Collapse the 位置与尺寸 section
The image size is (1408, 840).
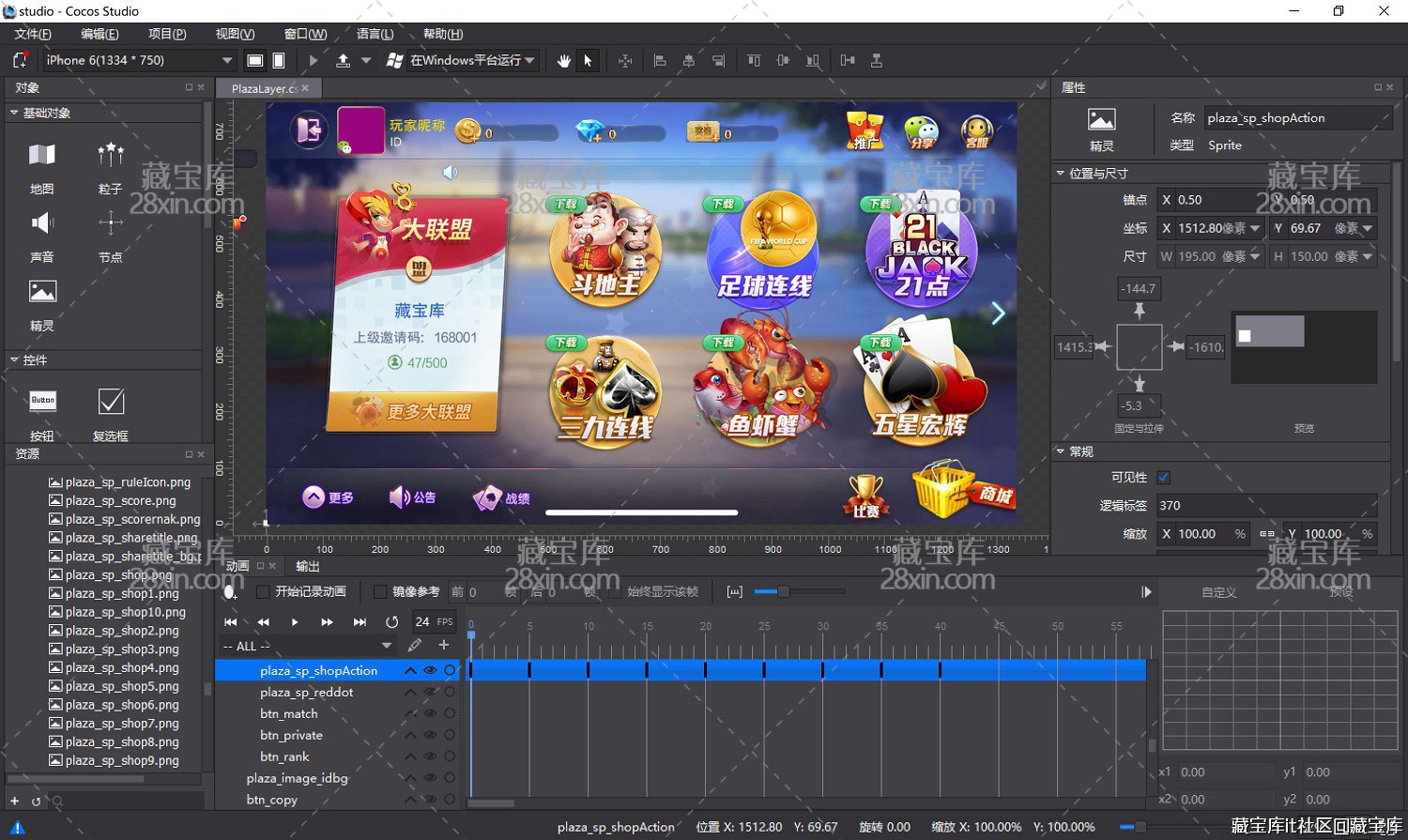[x=1062, y=173]
